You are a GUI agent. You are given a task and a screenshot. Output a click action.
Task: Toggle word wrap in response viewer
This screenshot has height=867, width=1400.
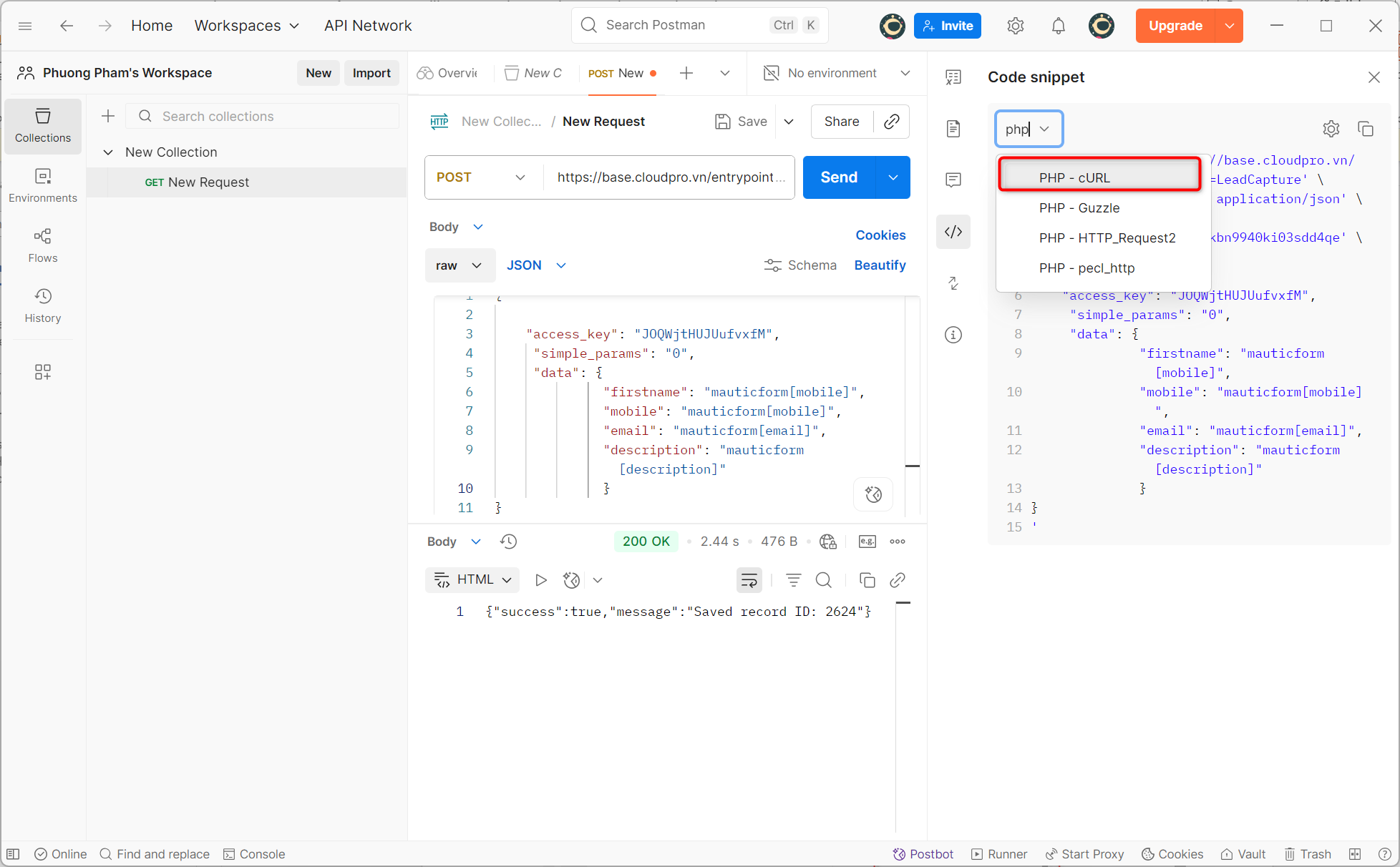point(749,580)
